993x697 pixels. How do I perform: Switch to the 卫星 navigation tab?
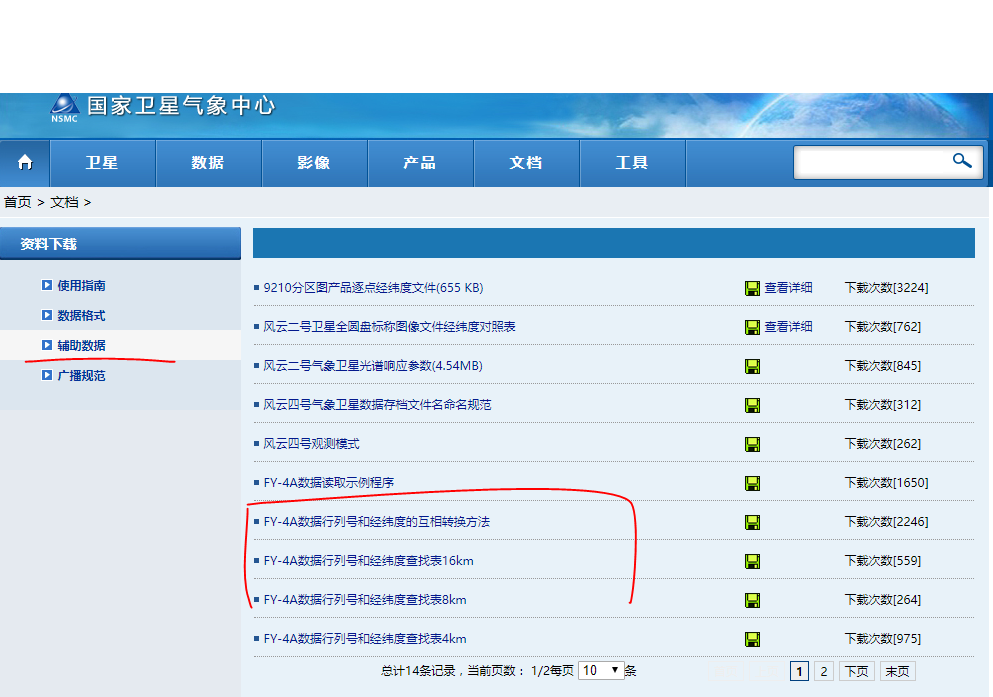(x=102, y=162)
